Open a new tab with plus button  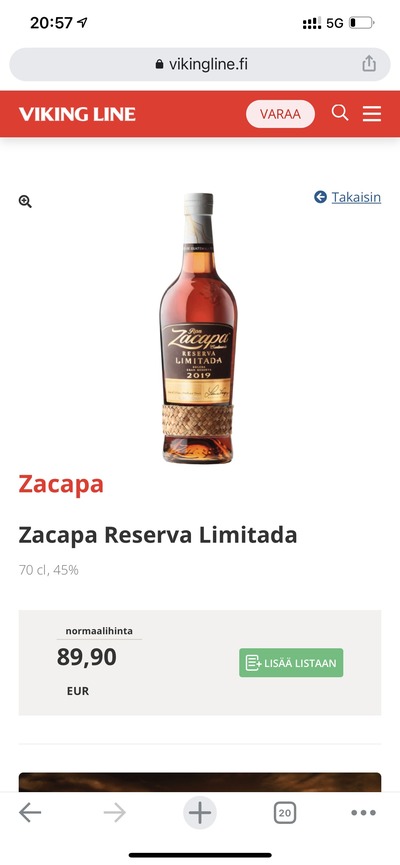[200, 813]
